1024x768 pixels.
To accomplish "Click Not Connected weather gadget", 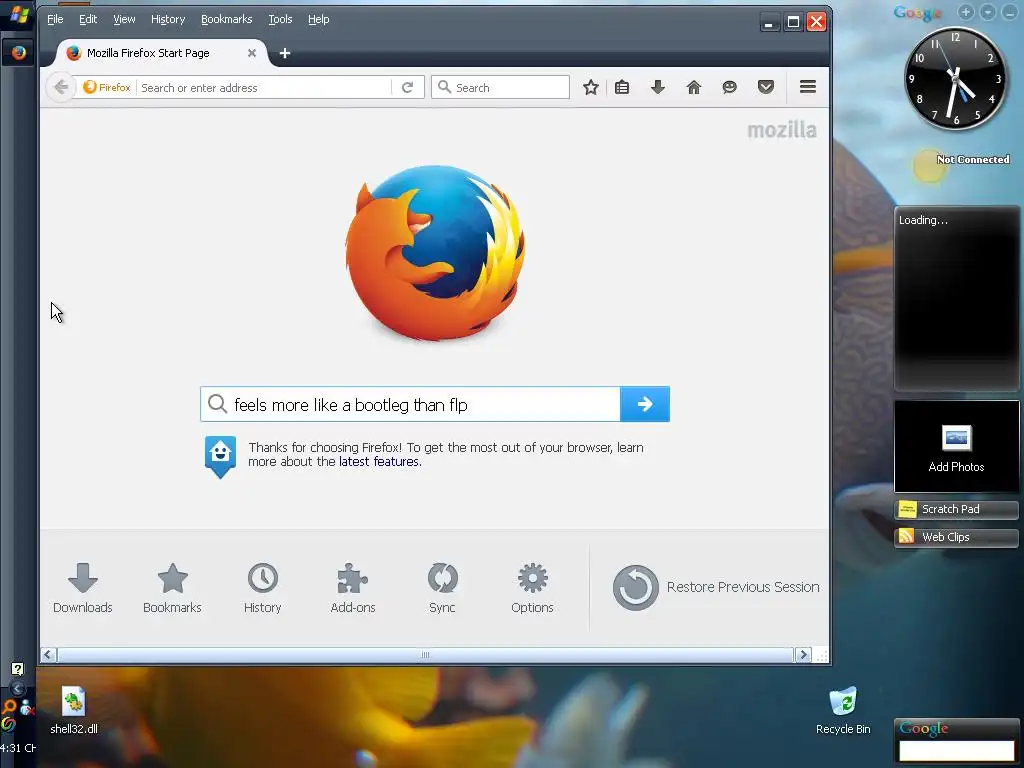I will [x=961, y=163].
